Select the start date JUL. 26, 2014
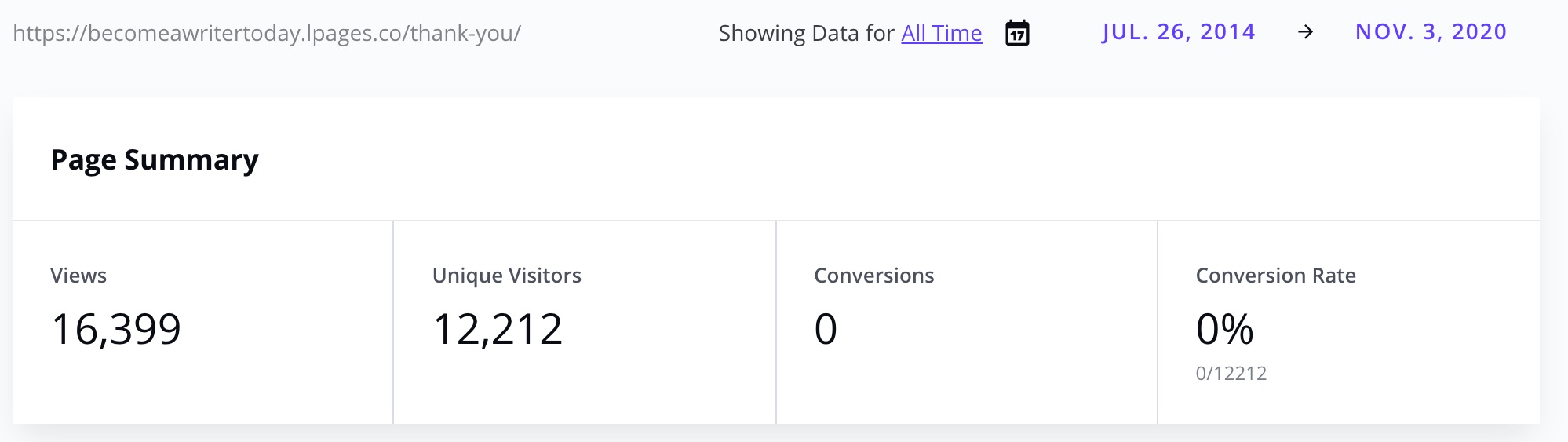1568x442 pixels. tap(1178, 32)
